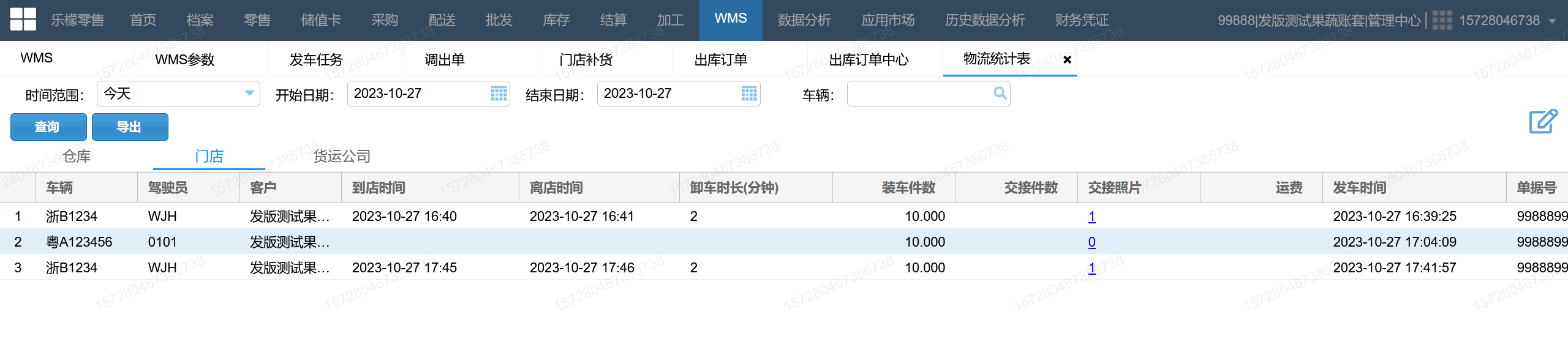The width and height of the screenshot is (1568, 358).
Task: Sort by the 到店时间 column header
Action: [x=430, y=187]
